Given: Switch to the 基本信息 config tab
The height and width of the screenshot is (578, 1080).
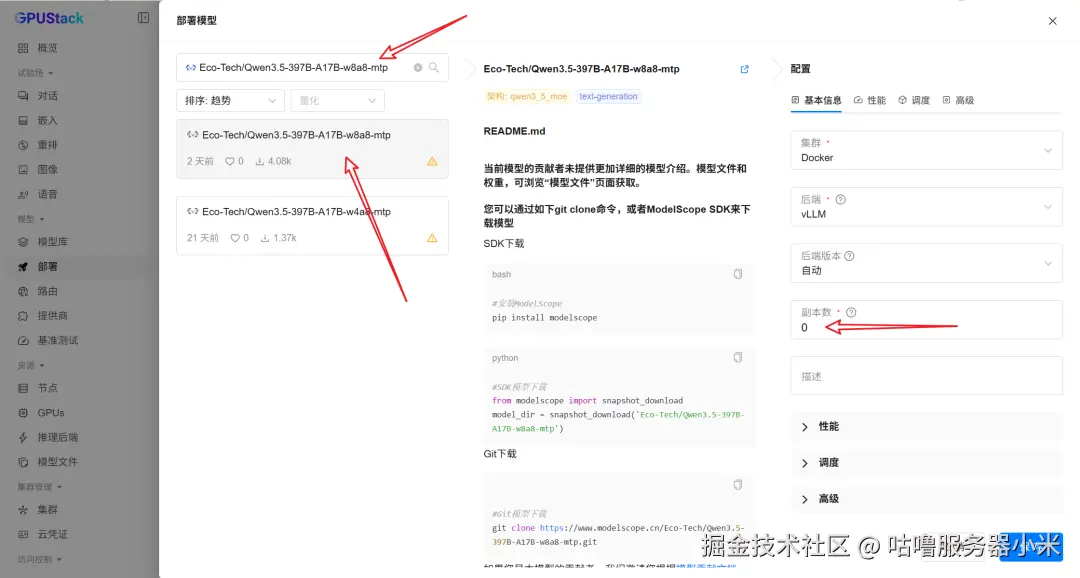Looking at the screenshot, I should pos(816,101).
